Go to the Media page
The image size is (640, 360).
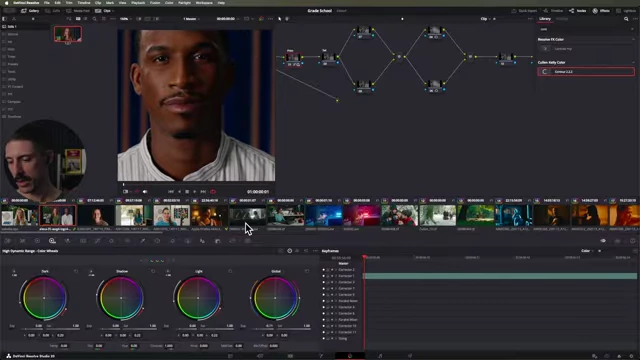coord(230,356)
